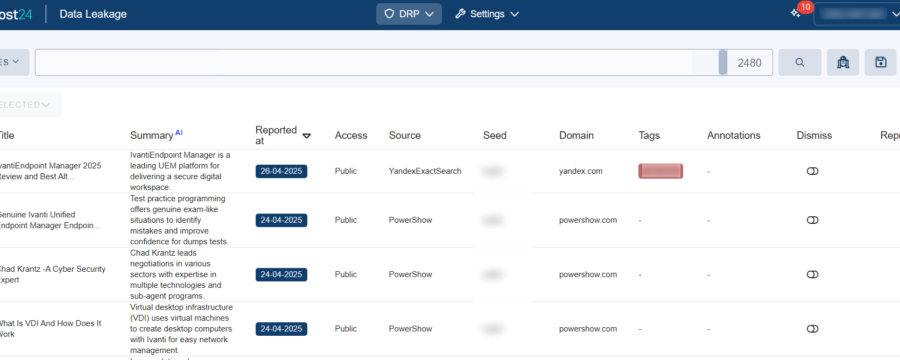Click the AI superscript next to Summary
The image size is (900, 360).
179,132
